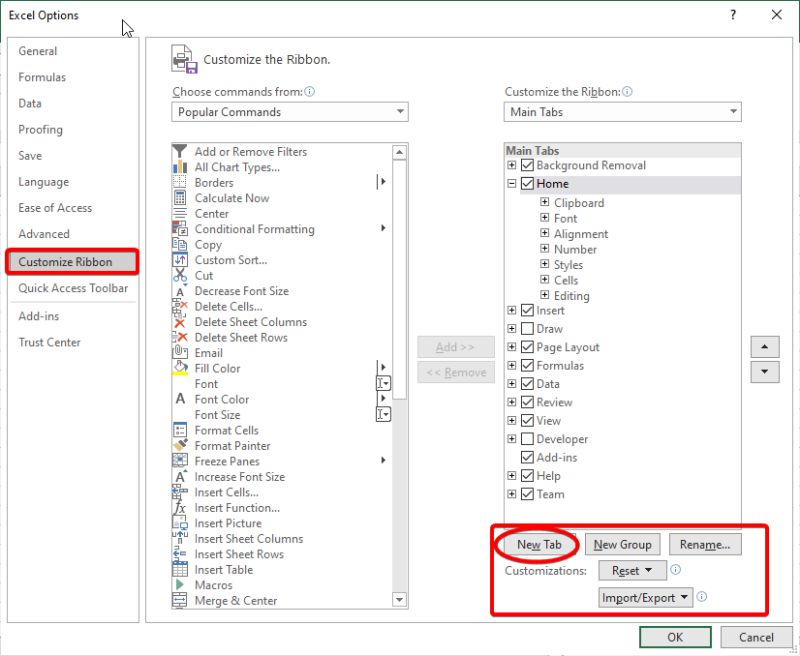The width and height of the screenshot is (800, 656).
Task: Click the Freeze Panes command icon
Action: tap(181, 461)
